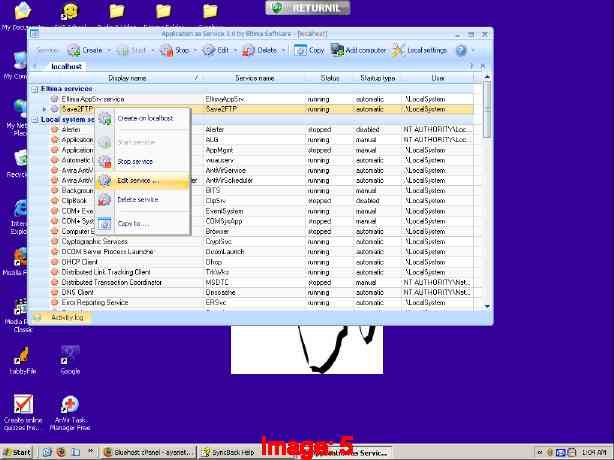Close the localhost tab with its X

[x=483, y=66]
